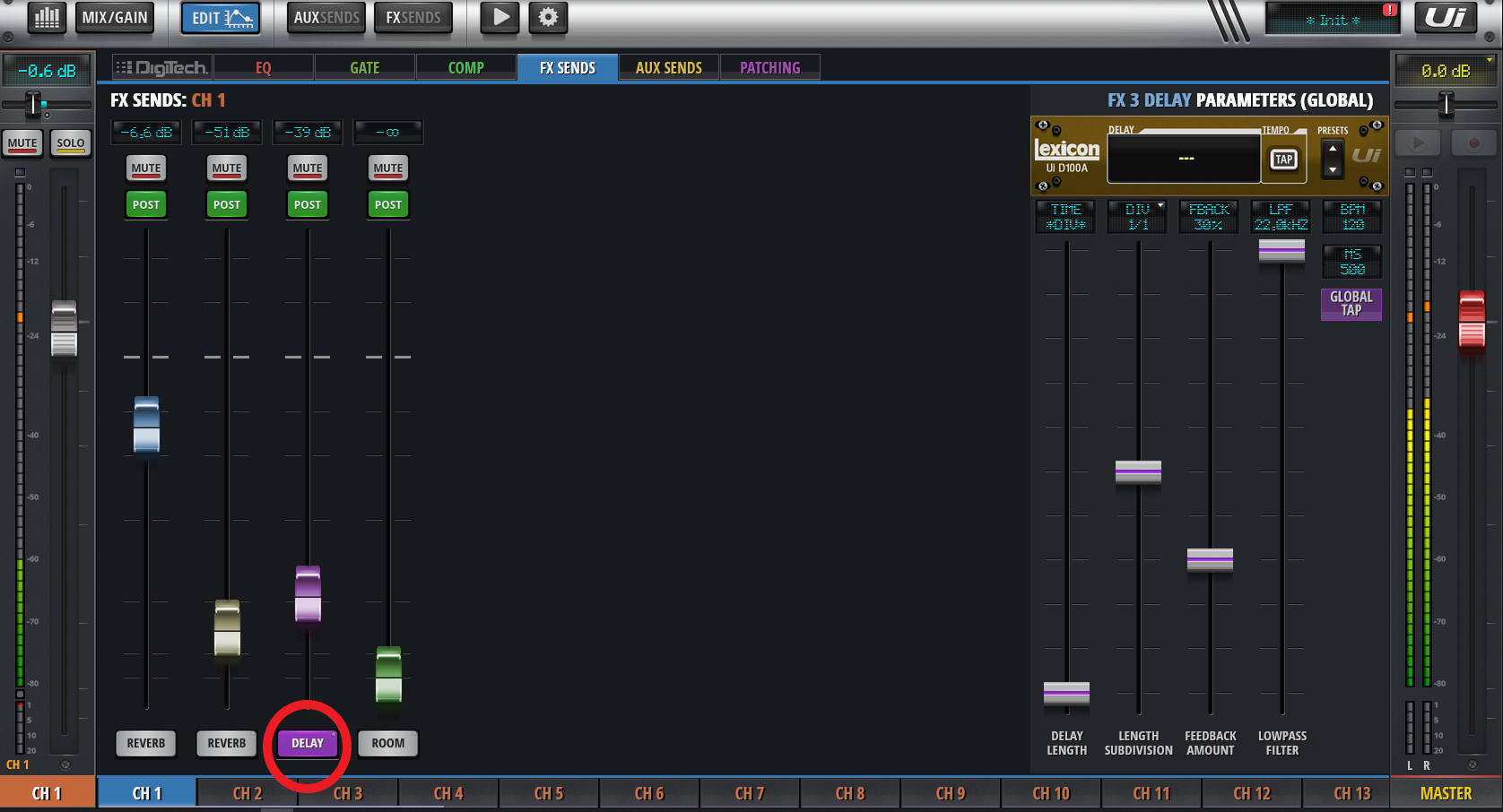Select the MASTER channel button
1503x812 pixels.
pos(1446,793)
